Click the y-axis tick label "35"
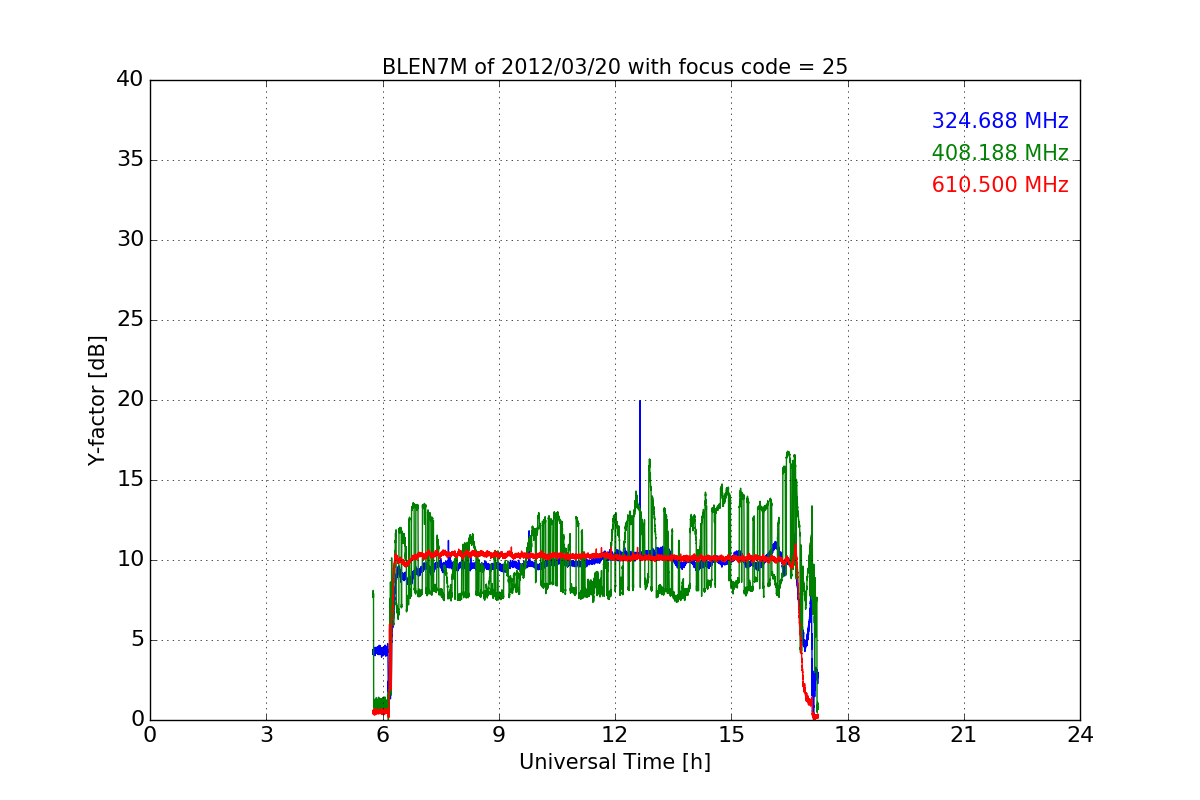The width and height of the screenshot is (1200, 800). (130, 160)
